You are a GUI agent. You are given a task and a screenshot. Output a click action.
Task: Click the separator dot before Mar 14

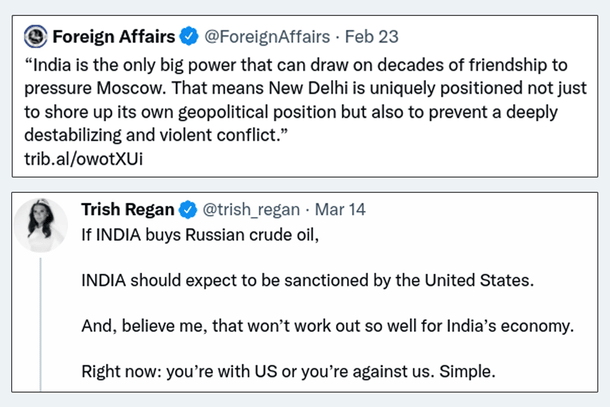pyautogui.click(x=306, y=210)
